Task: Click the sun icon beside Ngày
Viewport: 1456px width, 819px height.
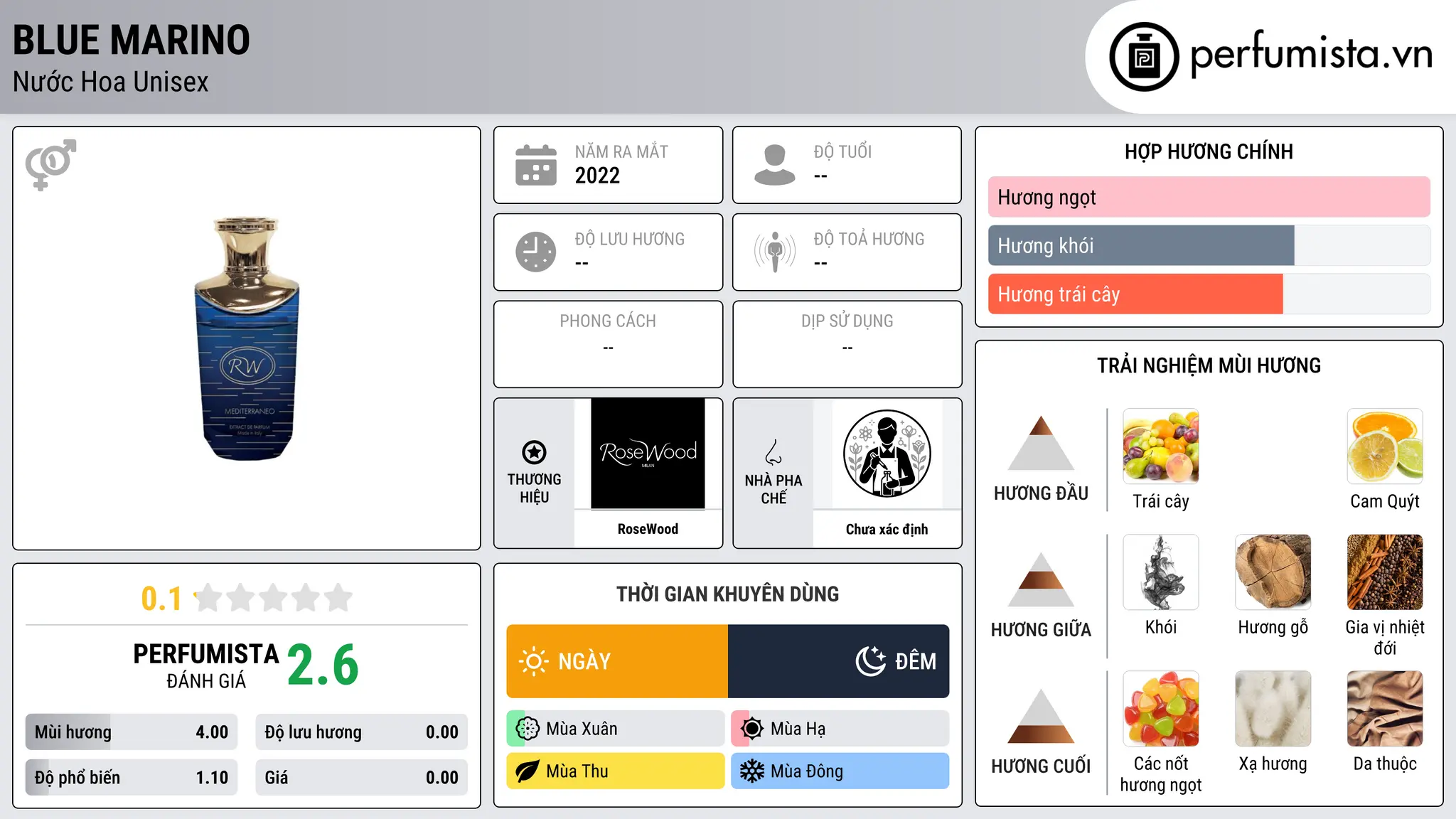Action: click(533, 661)
